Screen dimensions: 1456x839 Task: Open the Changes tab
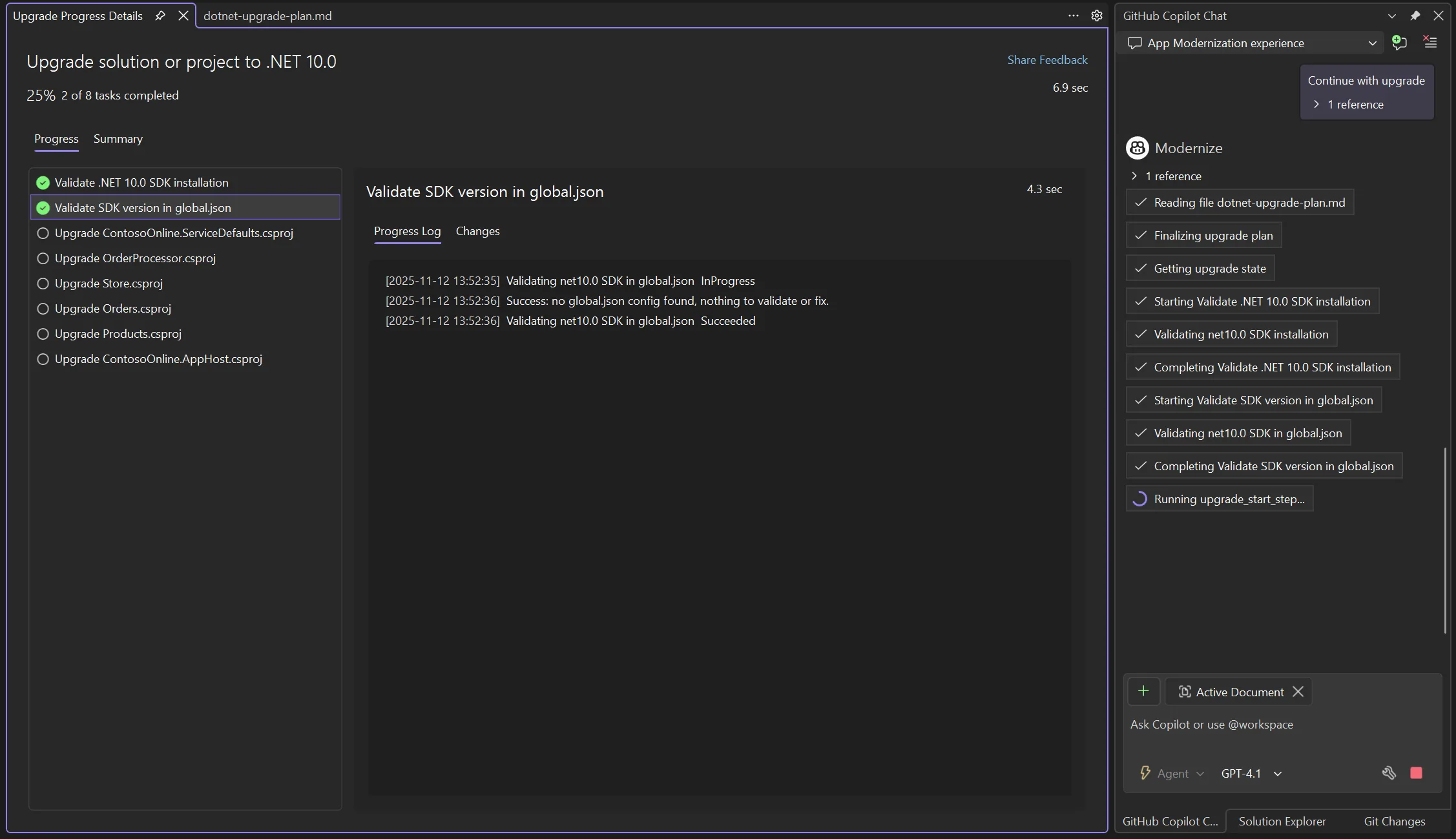click(x=477, y=231)
